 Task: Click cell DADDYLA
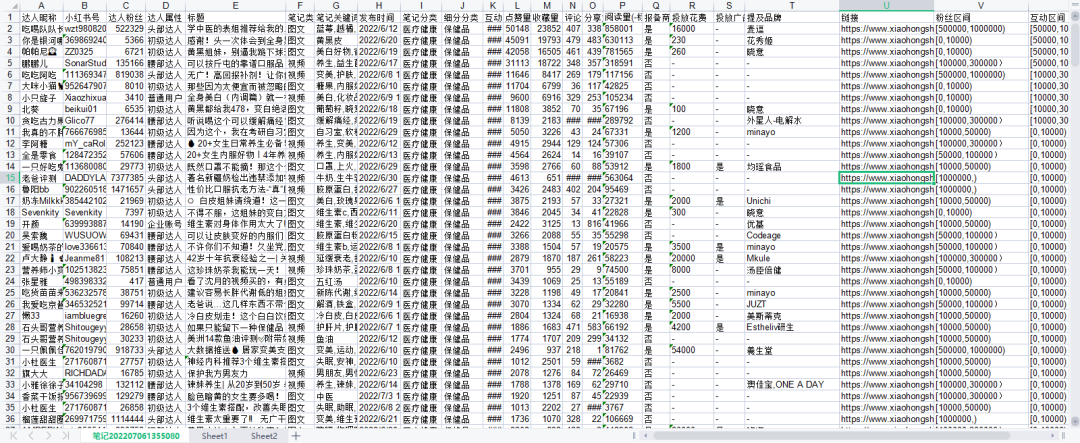(x=85, y=178)
